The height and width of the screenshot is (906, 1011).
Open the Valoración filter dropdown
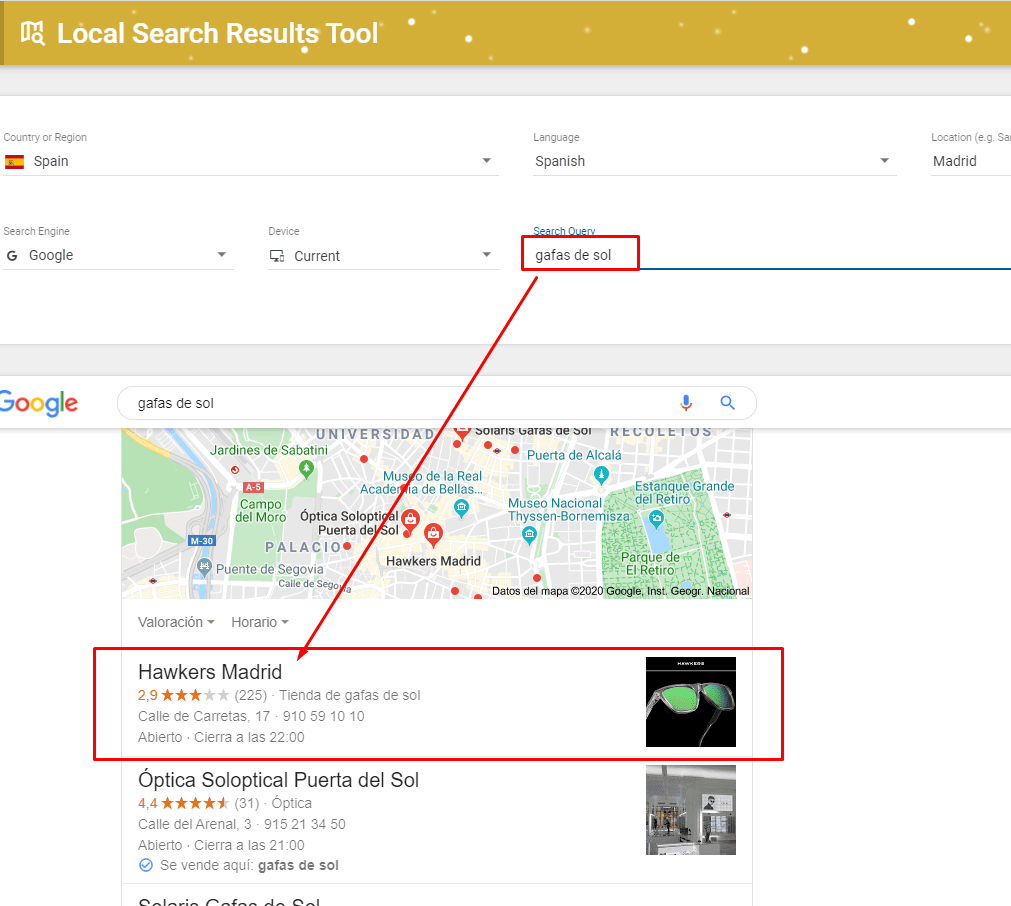point(176,622)
